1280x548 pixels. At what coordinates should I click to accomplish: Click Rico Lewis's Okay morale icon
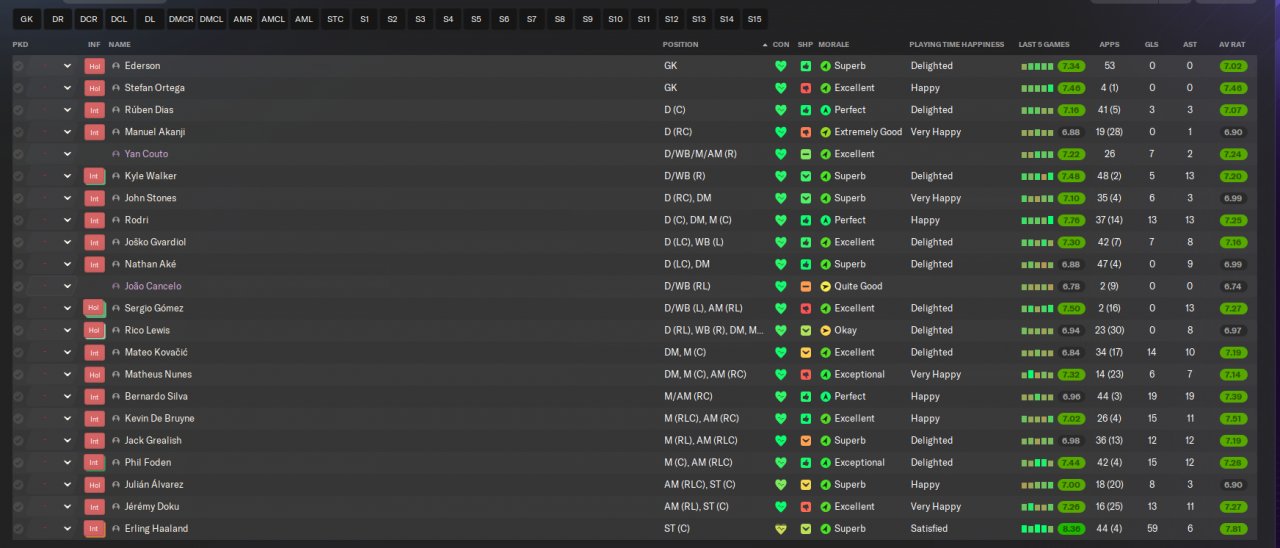click(826, 330)
